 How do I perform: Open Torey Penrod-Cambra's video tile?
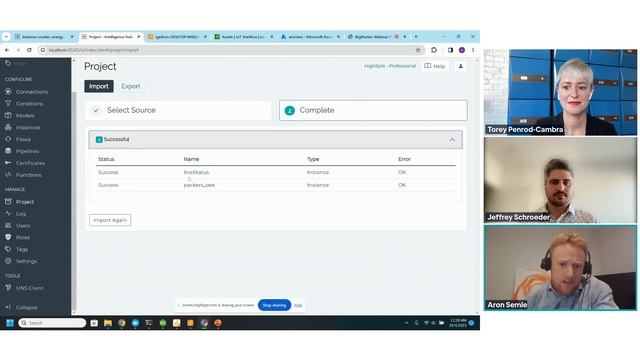coord(560,92)
